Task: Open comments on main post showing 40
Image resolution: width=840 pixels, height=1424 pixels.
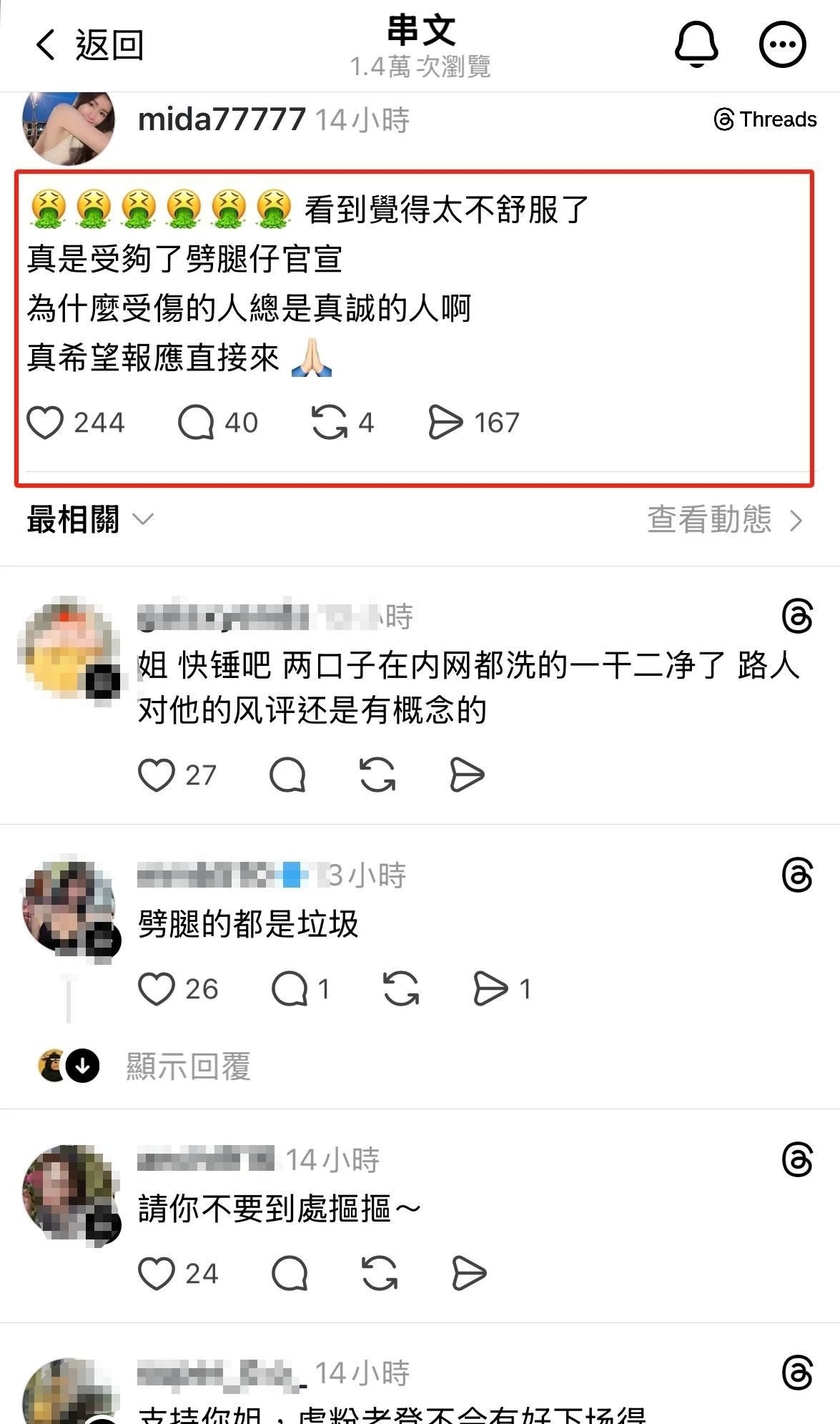Action: (x=196, y=422)
